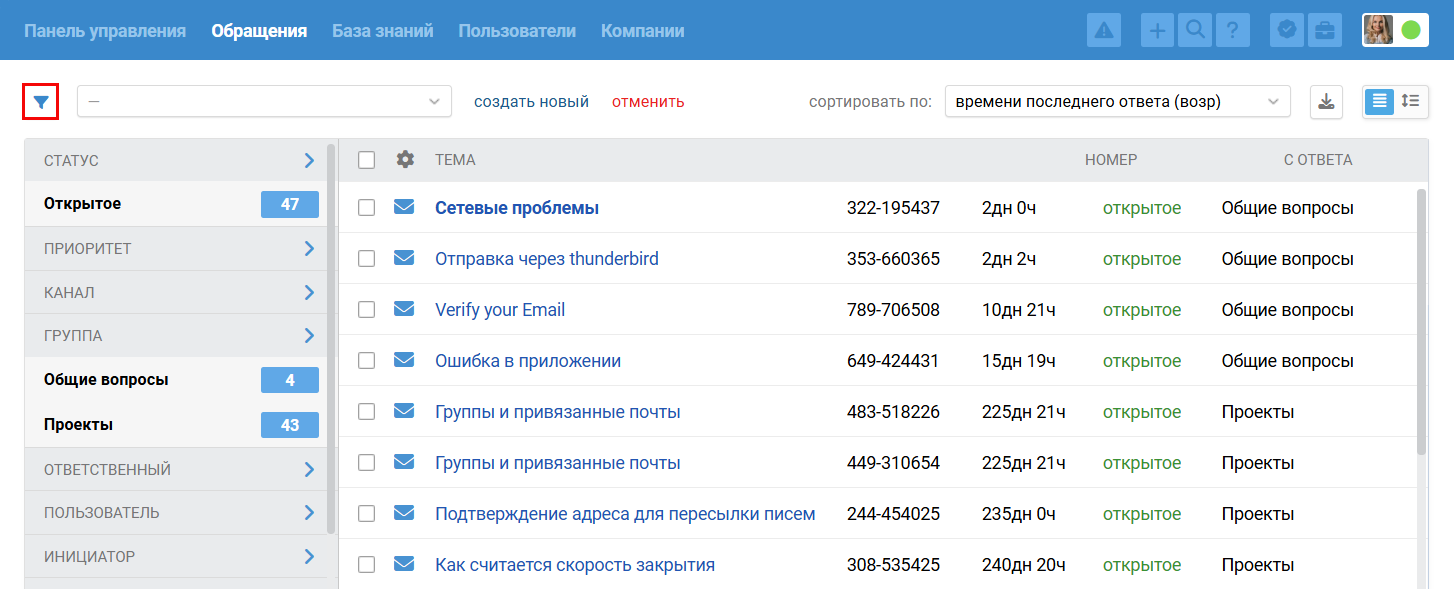Open the sort by dropdown
This screenshot has height=589, width=1454.
pyautogui.click(x=1117, y=102)
